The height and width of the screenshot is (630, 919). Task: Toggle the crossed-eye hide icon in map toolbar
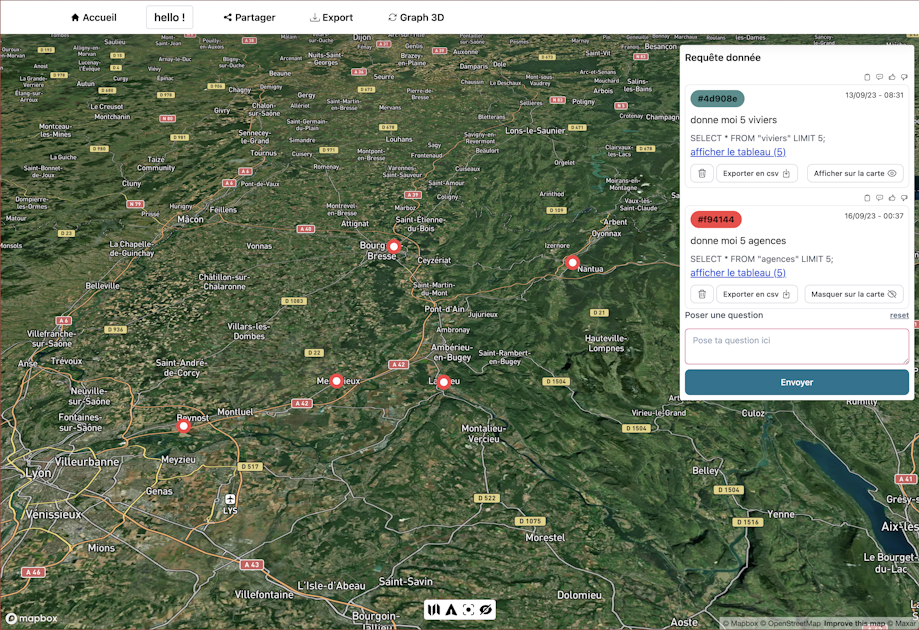point(485,609)
